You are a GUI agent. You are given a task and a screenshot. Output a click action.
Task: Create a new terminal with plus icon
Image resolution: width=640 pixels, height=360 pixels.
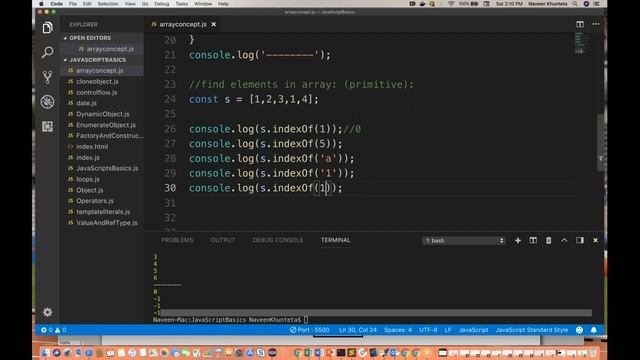(518, 240)
